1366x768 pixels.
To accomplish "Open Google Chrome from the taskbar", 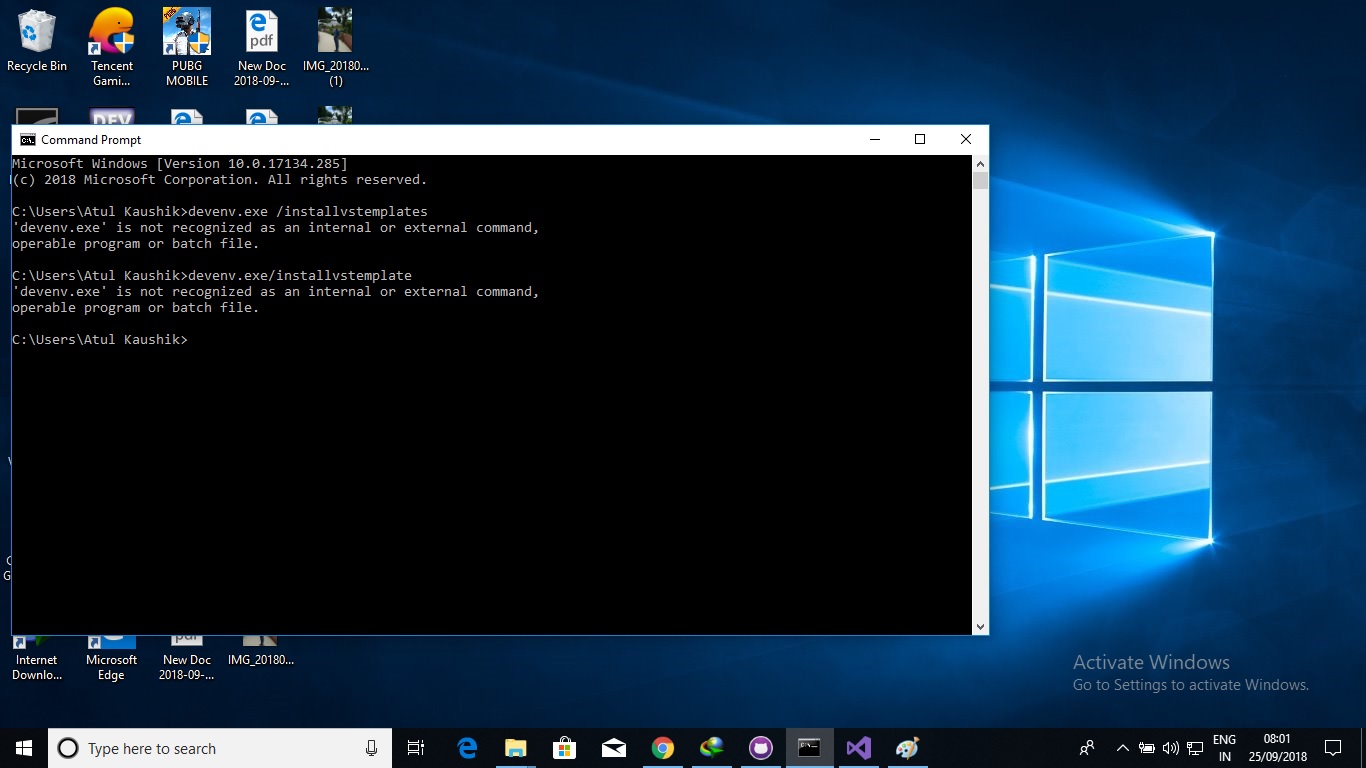I will (x=663, y=747).
